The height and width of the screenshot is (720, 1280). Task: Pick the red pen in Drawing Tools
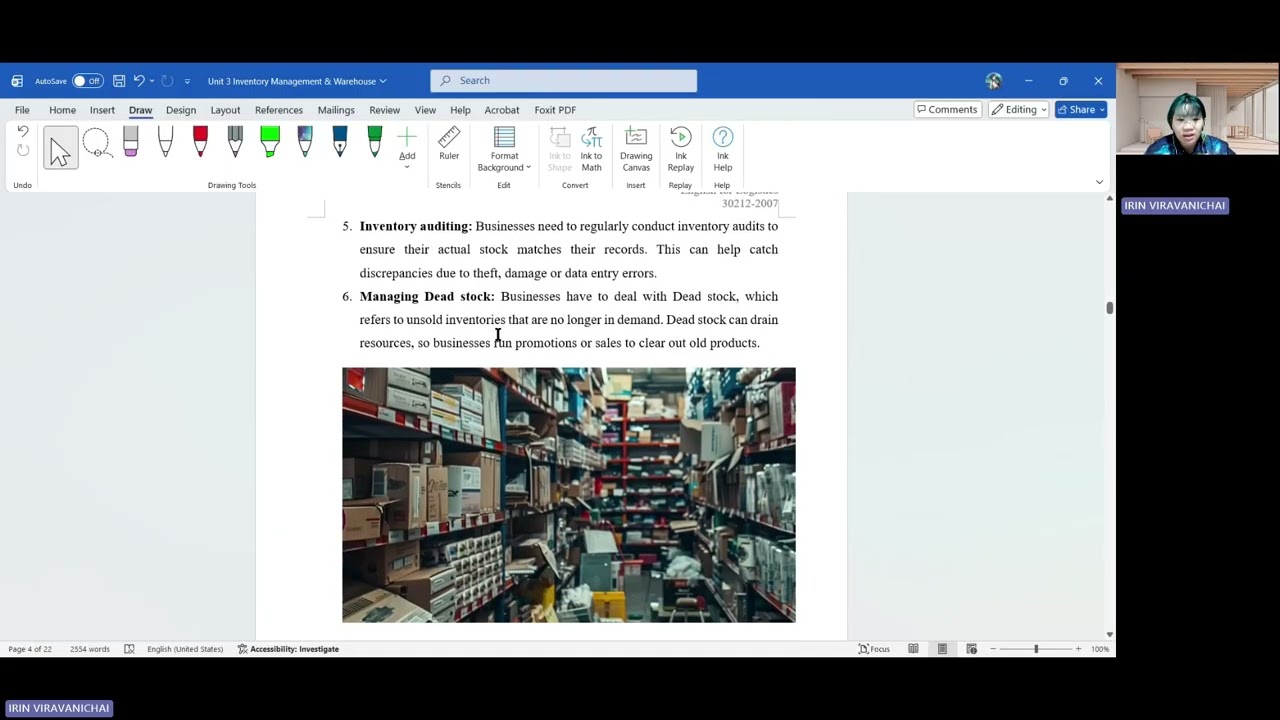pos(200,142)
